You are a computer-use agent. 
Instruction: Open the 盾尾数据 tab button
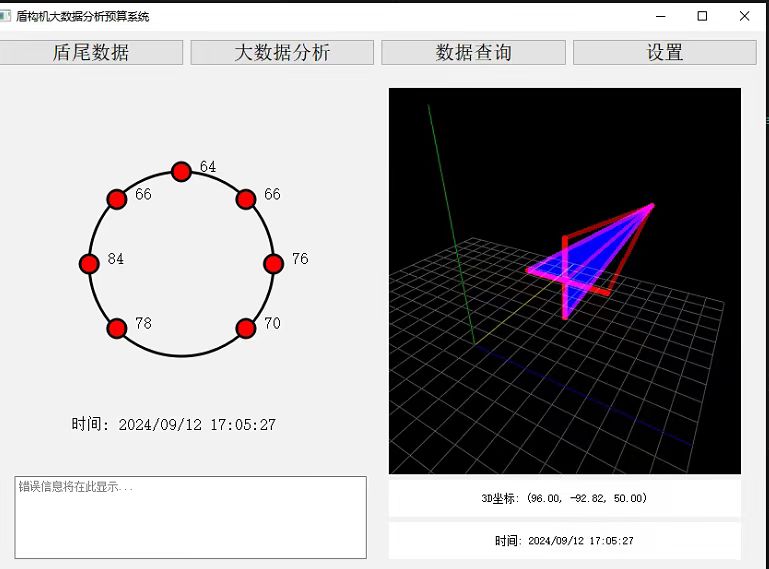91,52
